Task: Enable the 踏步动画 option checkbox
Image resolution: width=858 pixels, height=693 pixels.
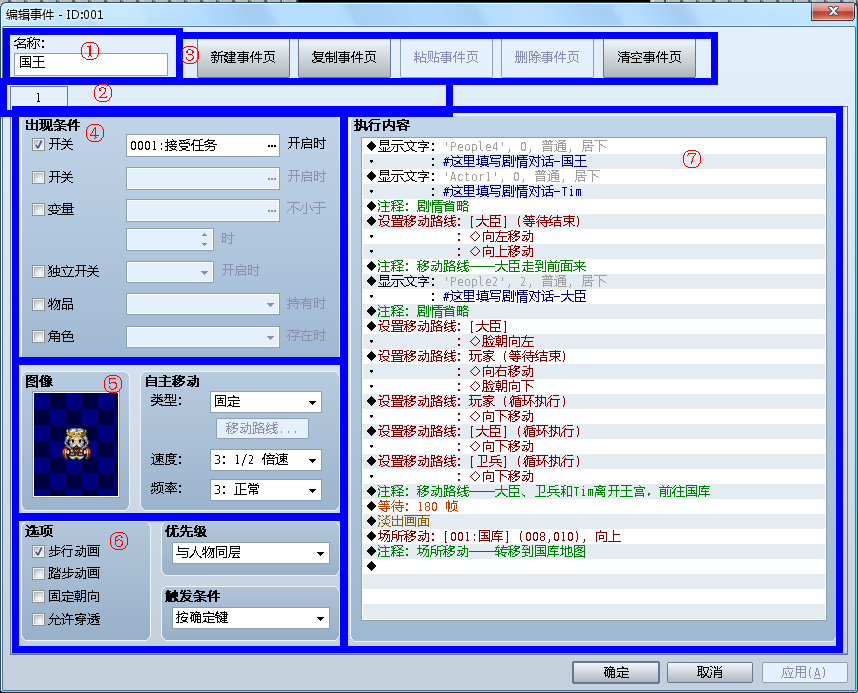Action: pos(38,574)
